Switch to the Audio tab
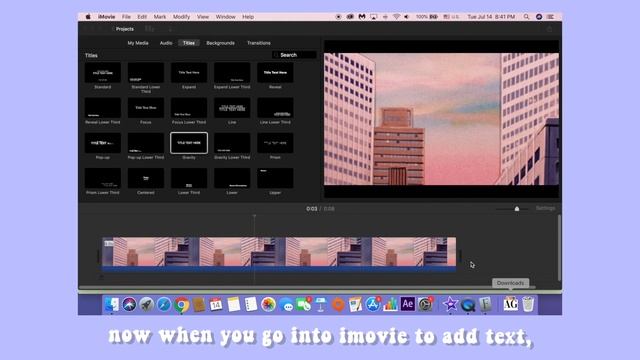 coord(166,43)
